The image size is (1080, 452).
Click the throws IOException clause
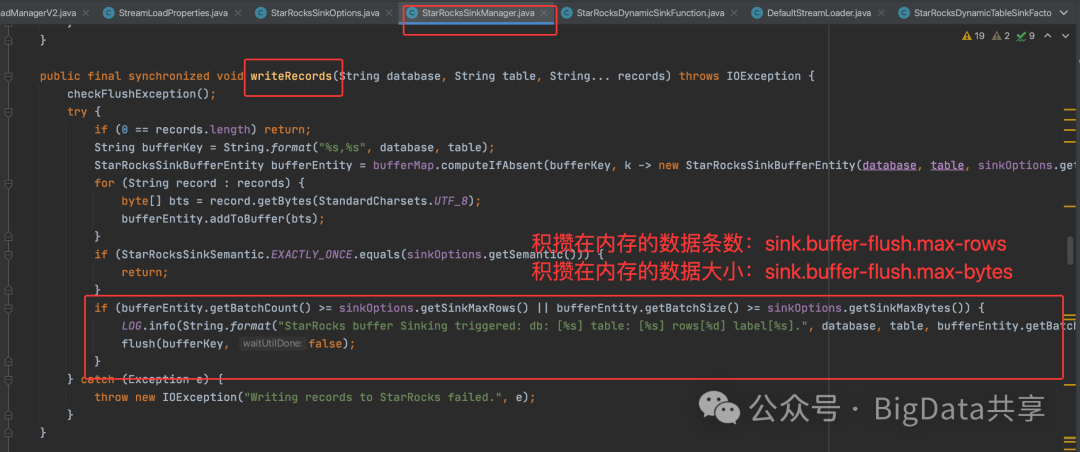pos(740,76)
